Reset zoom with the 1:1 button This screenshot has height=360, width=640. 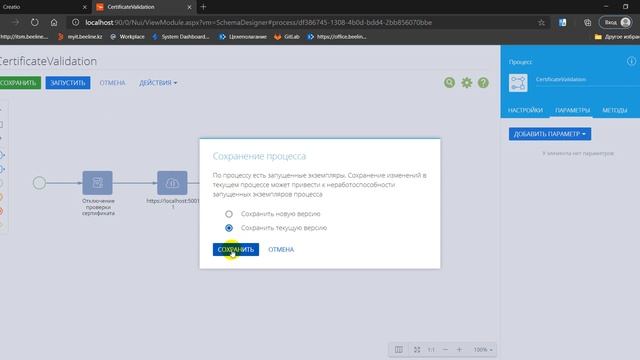click(x=431, y=350)
